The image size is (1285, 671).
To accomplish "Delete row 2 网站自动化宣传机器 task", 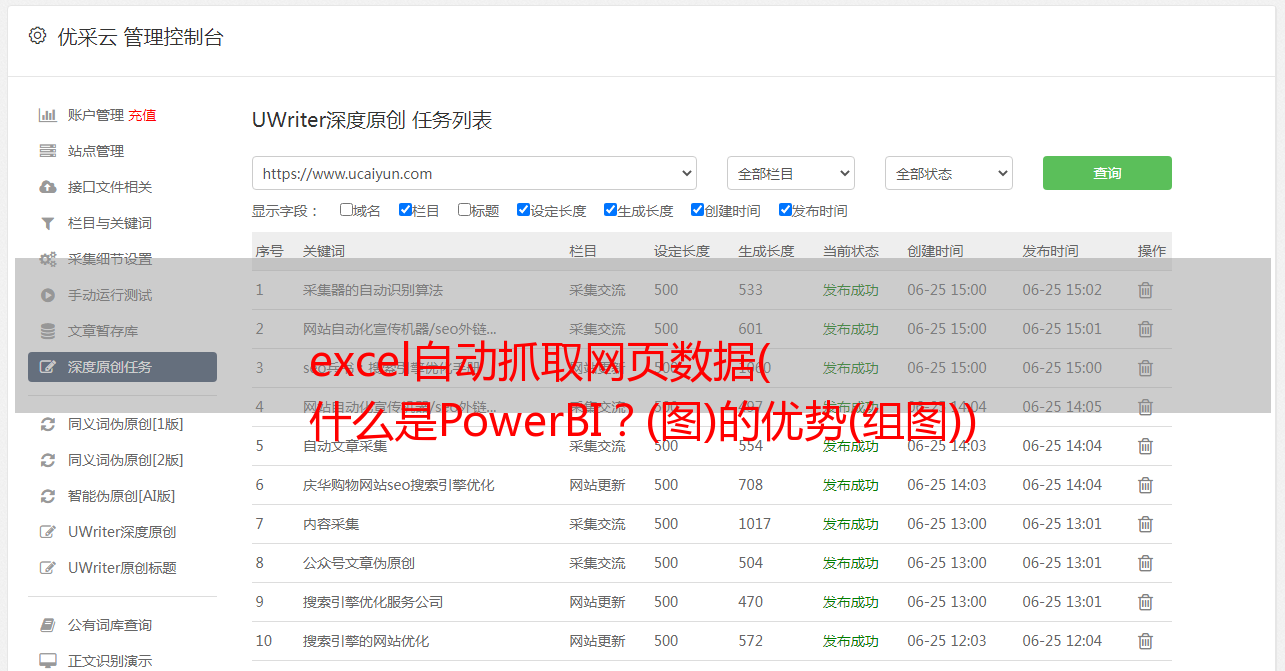I will point(1146,329).
